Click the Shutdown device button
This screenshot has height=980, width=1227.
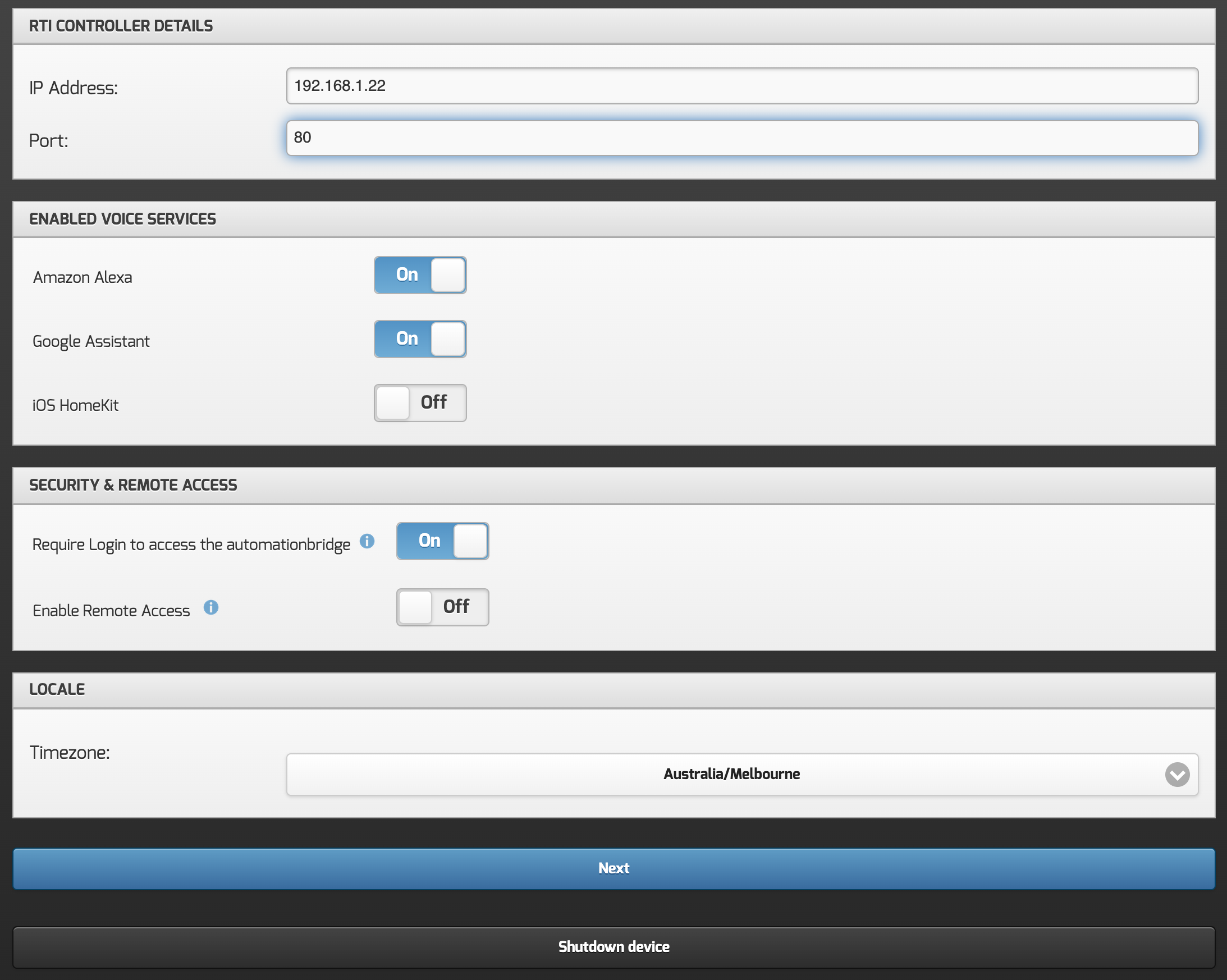tap(613, 947)
